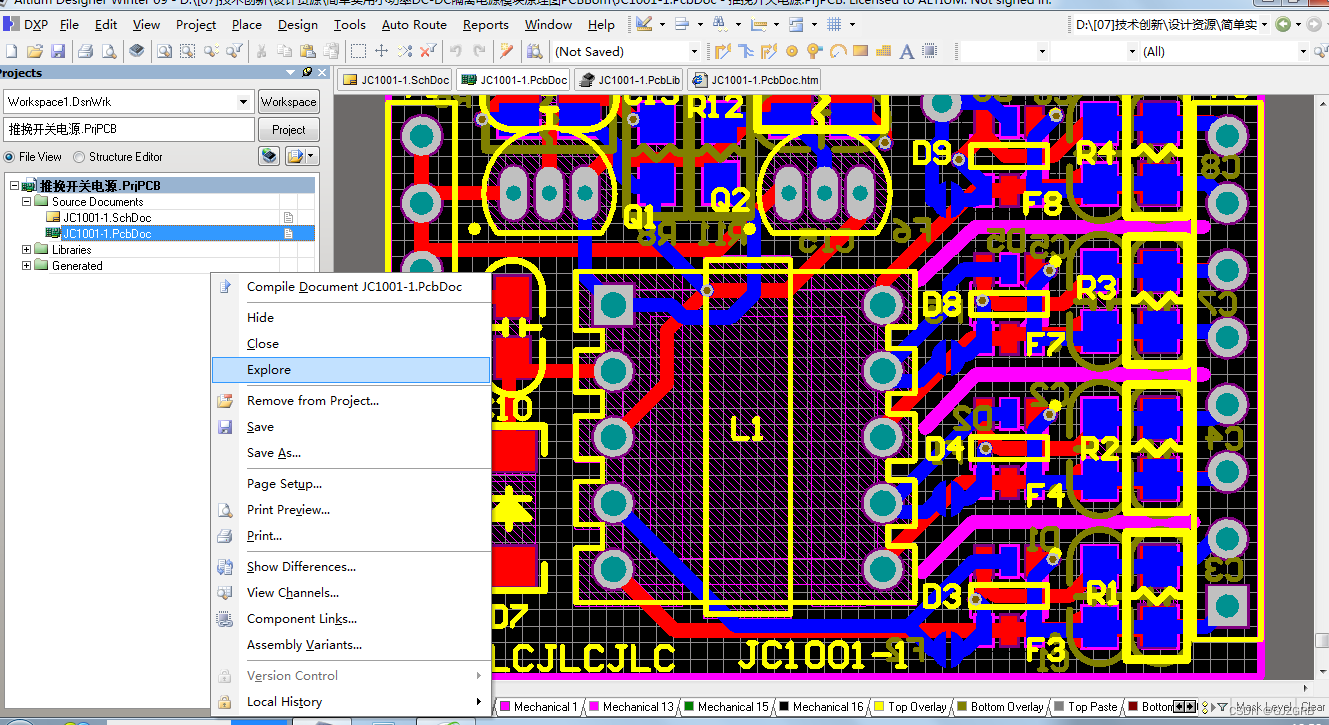Image resolution: width=1329 pixels, height=725 pixels.
Task: Click the Undo toolbar icon
Action: pos(457,51)
